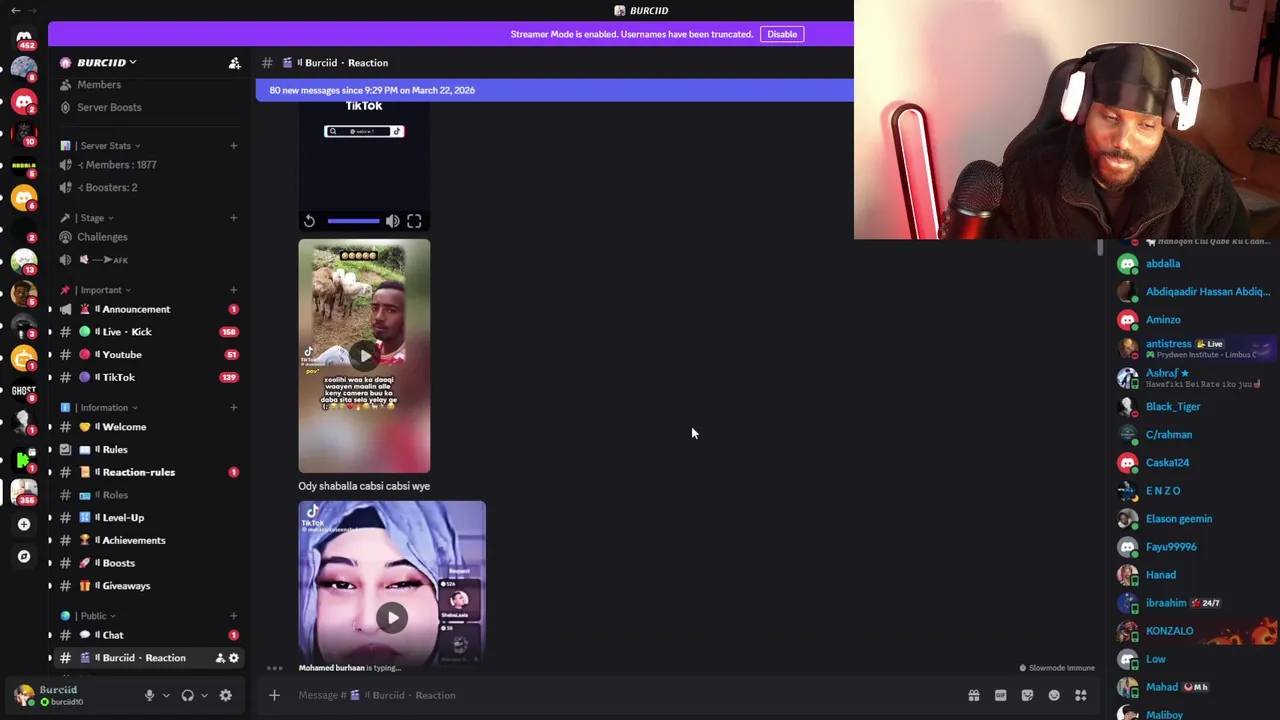Open the Live · Kick channel
1280x720 pixels.
coord(148,332)
